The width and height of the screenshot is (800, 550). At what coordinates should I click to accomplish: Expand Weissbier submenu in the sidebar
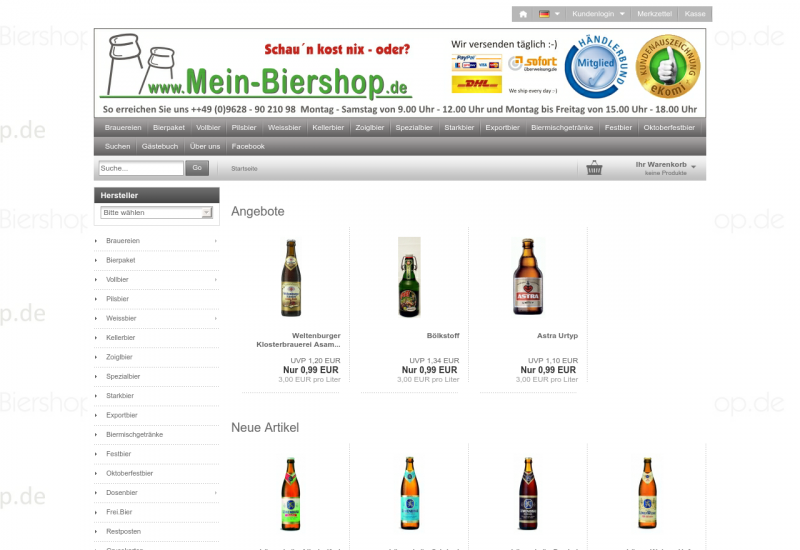[215, 318]
